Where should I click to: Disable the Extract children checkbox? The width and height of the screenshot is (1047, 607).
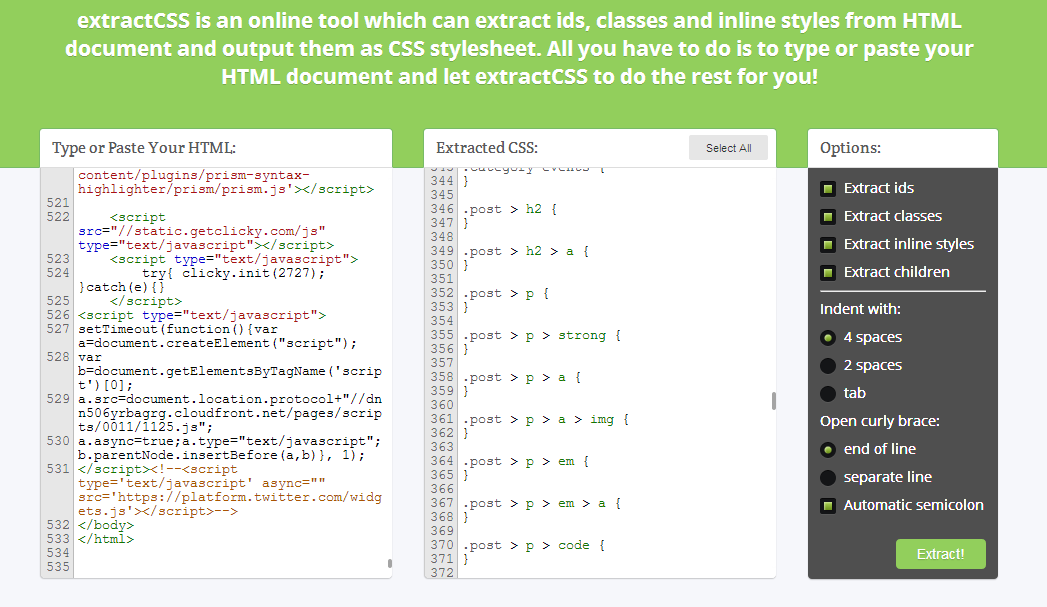tap(828, 272)
